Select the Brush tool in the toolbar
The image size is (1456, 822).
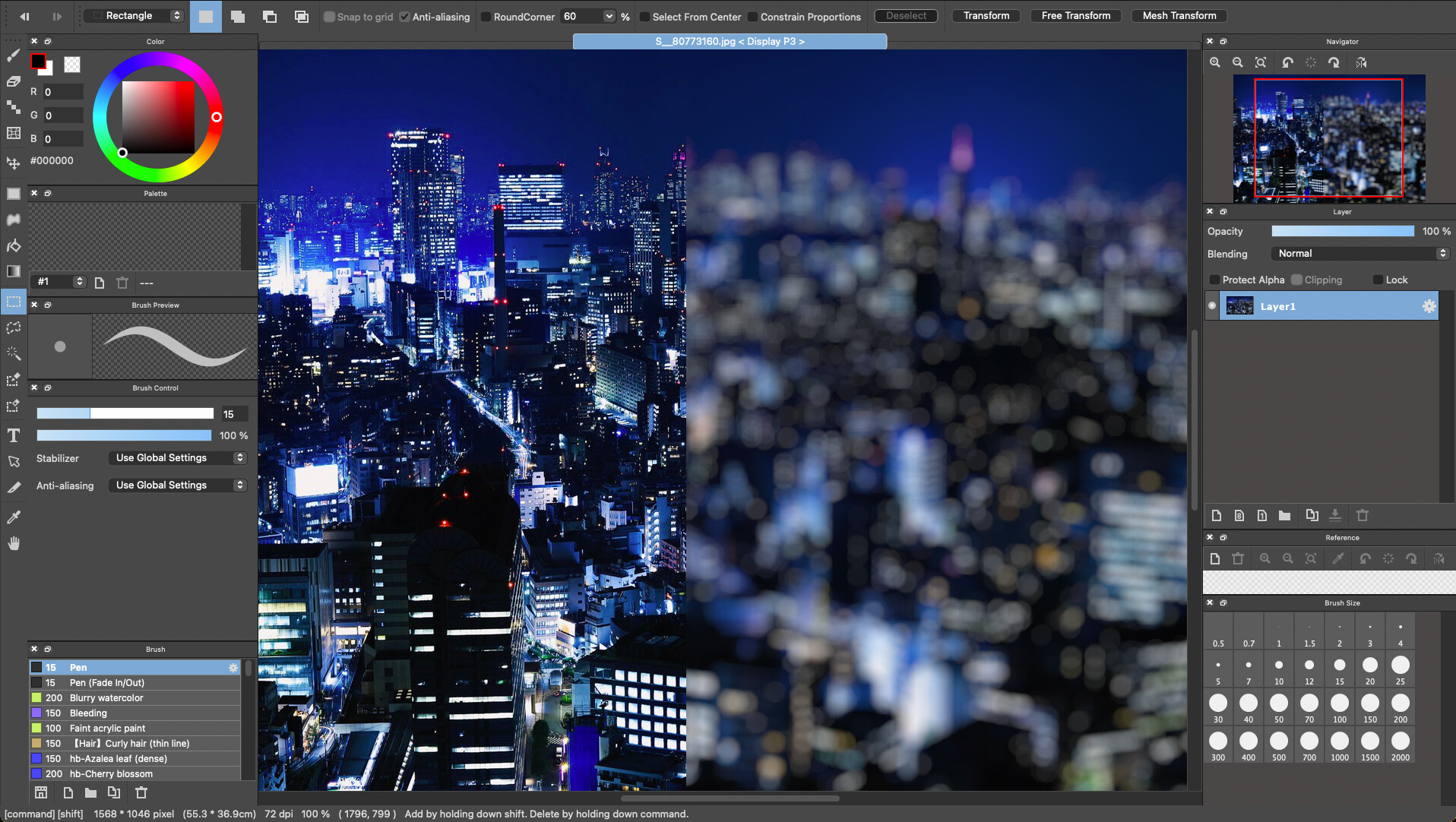coord(13,55)
